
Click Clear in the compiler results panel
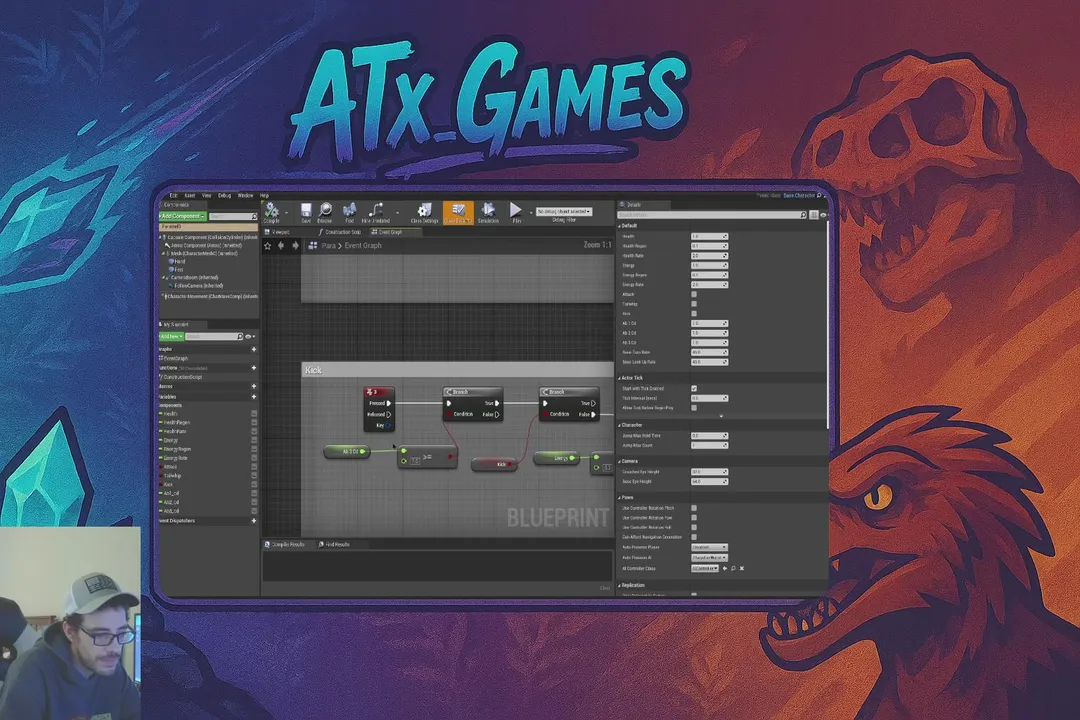(x=605, y=588)
